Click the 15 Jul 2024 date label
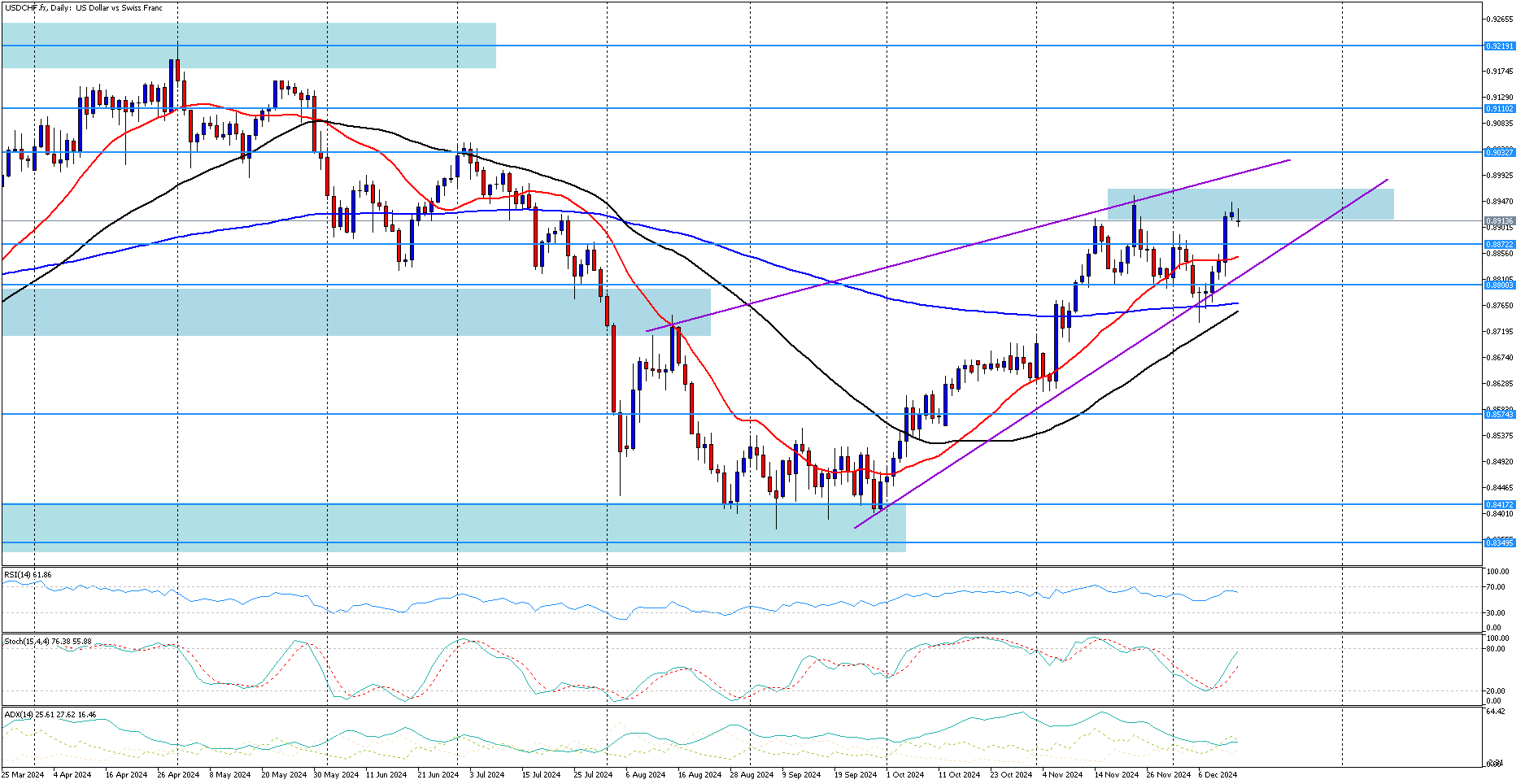 542,775
